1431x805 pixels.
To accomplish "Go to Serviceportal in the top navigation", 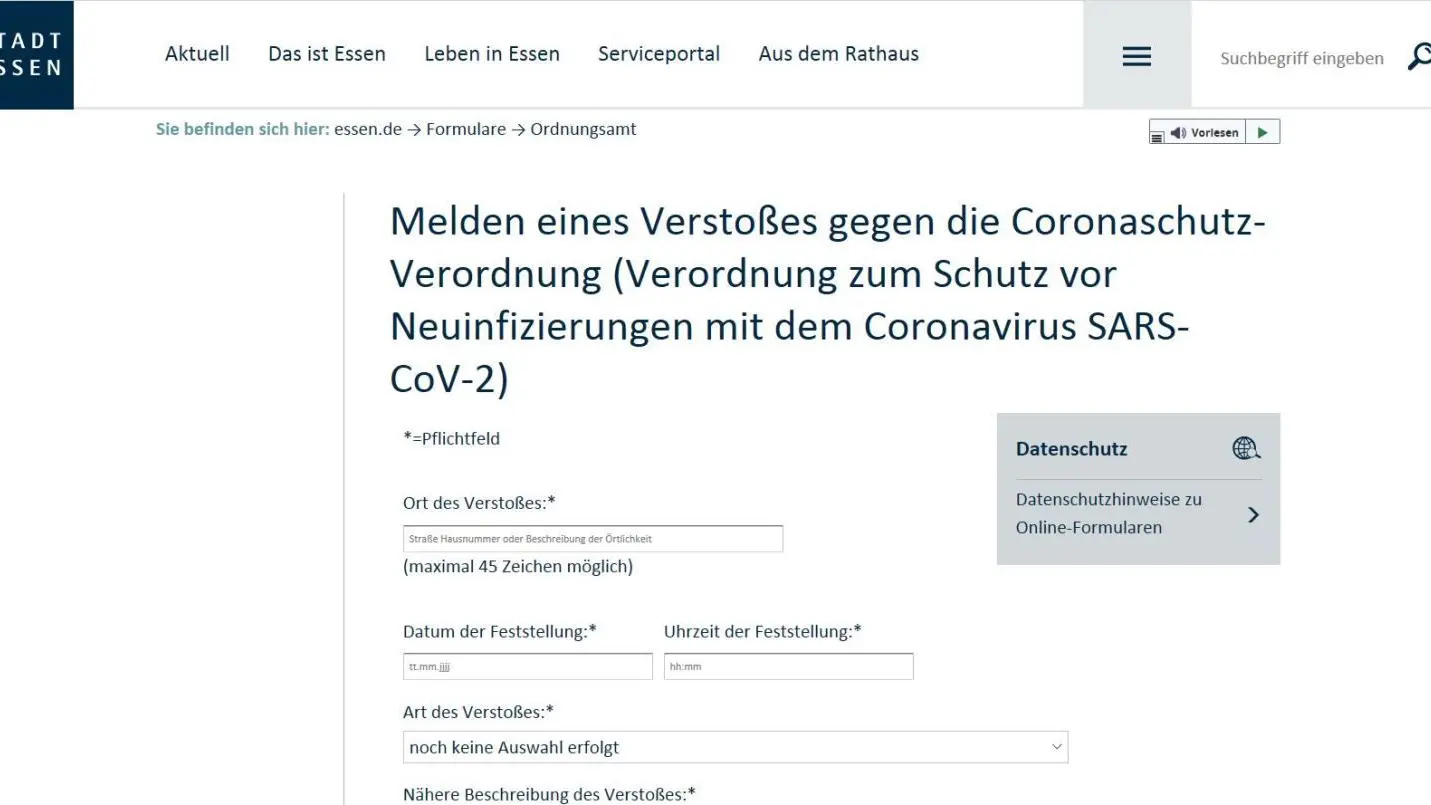I will point(658,54).
